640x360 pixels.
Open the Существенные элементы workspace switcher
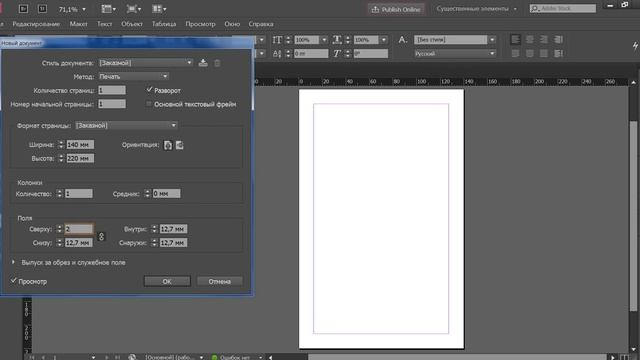point(477,9)
